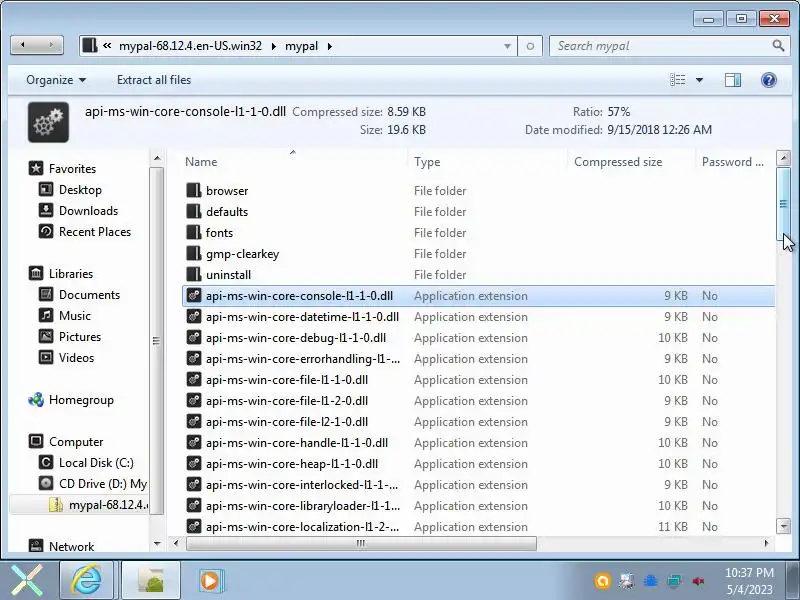
Task: Click the Music library icon
Action: point(46,315)
